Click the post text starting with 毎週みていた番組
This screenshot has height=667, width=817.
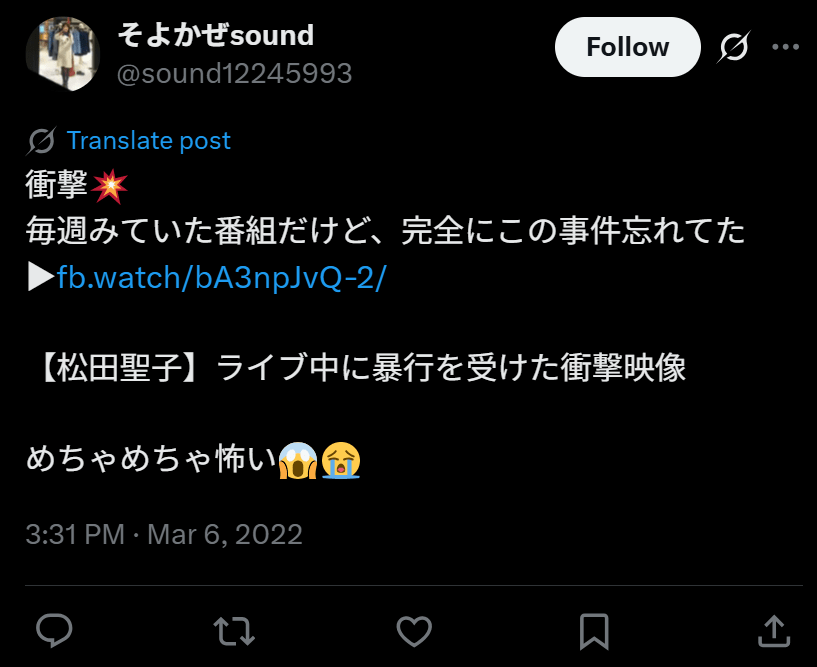point(386,232)
